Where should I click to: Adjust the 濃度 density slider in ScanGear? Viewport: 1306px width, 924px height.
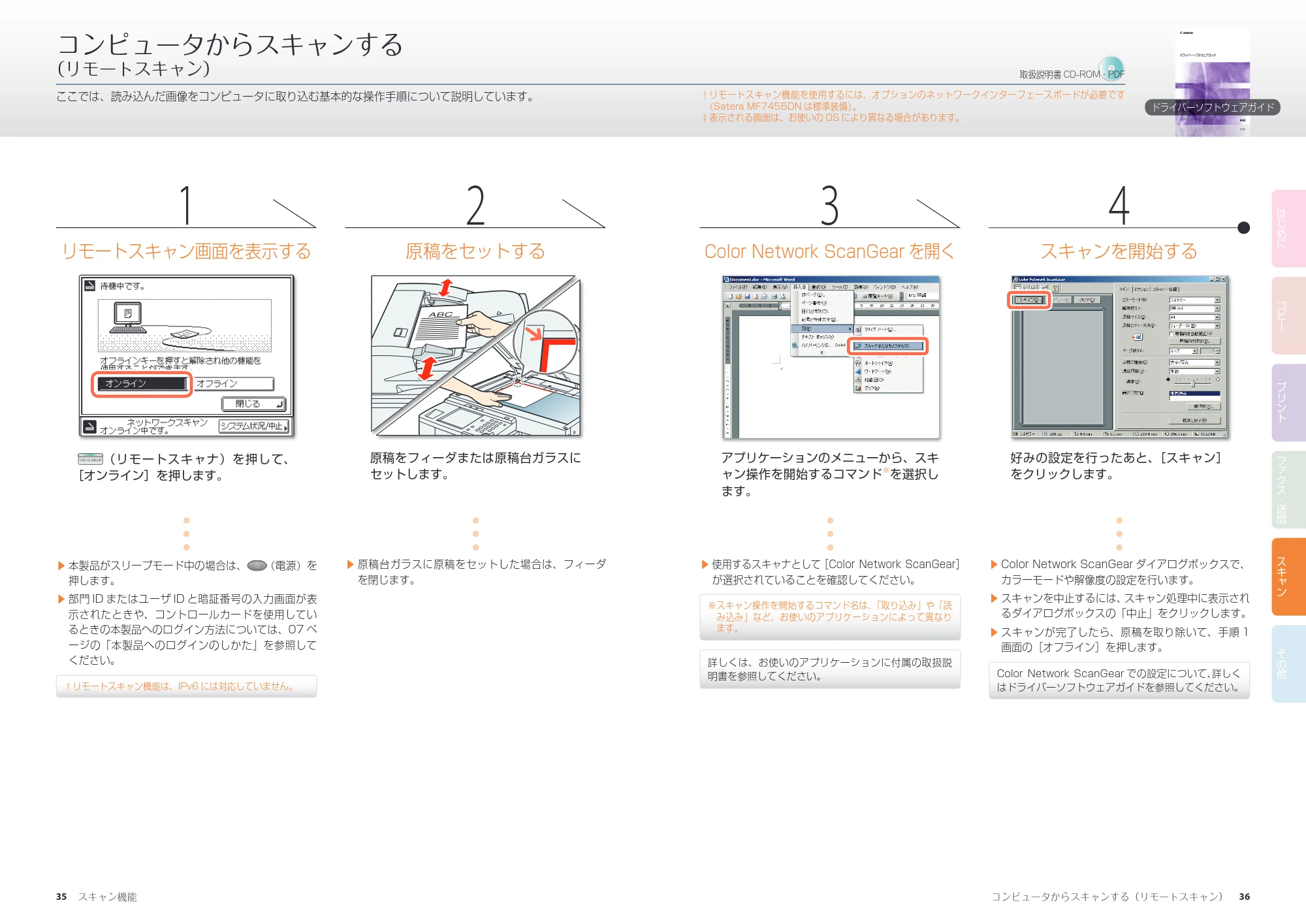coord(1192,383)
